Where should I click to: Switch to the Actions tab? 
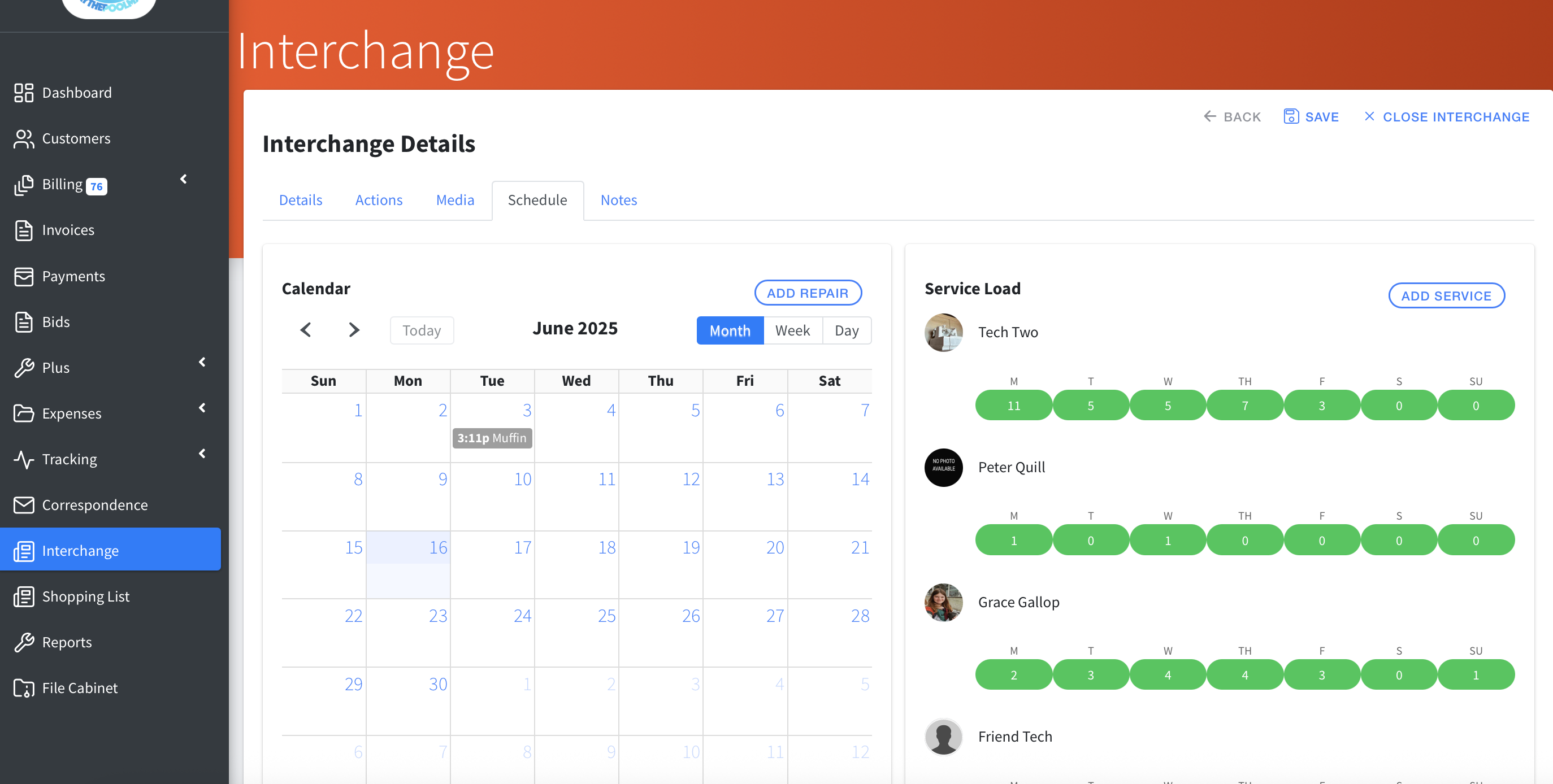tap(379, 200)
